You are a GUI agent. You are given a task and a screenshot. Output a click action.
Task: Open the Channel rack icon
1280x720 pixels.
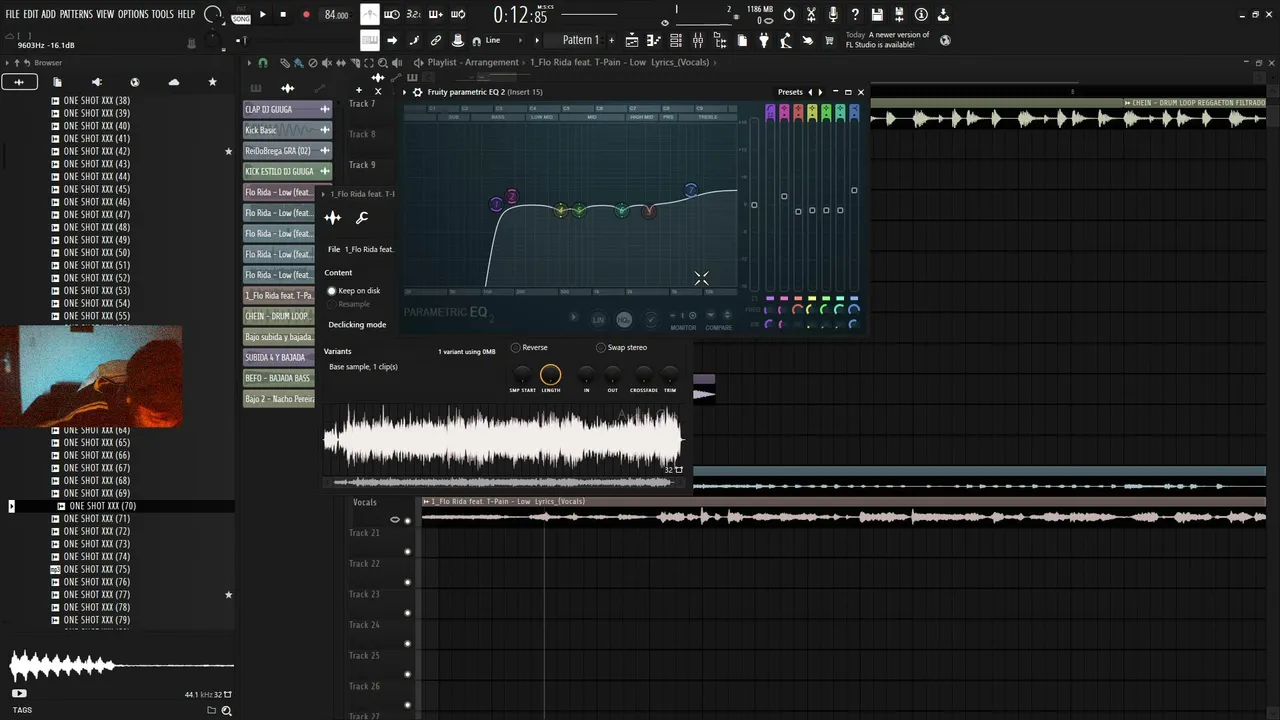676,40
